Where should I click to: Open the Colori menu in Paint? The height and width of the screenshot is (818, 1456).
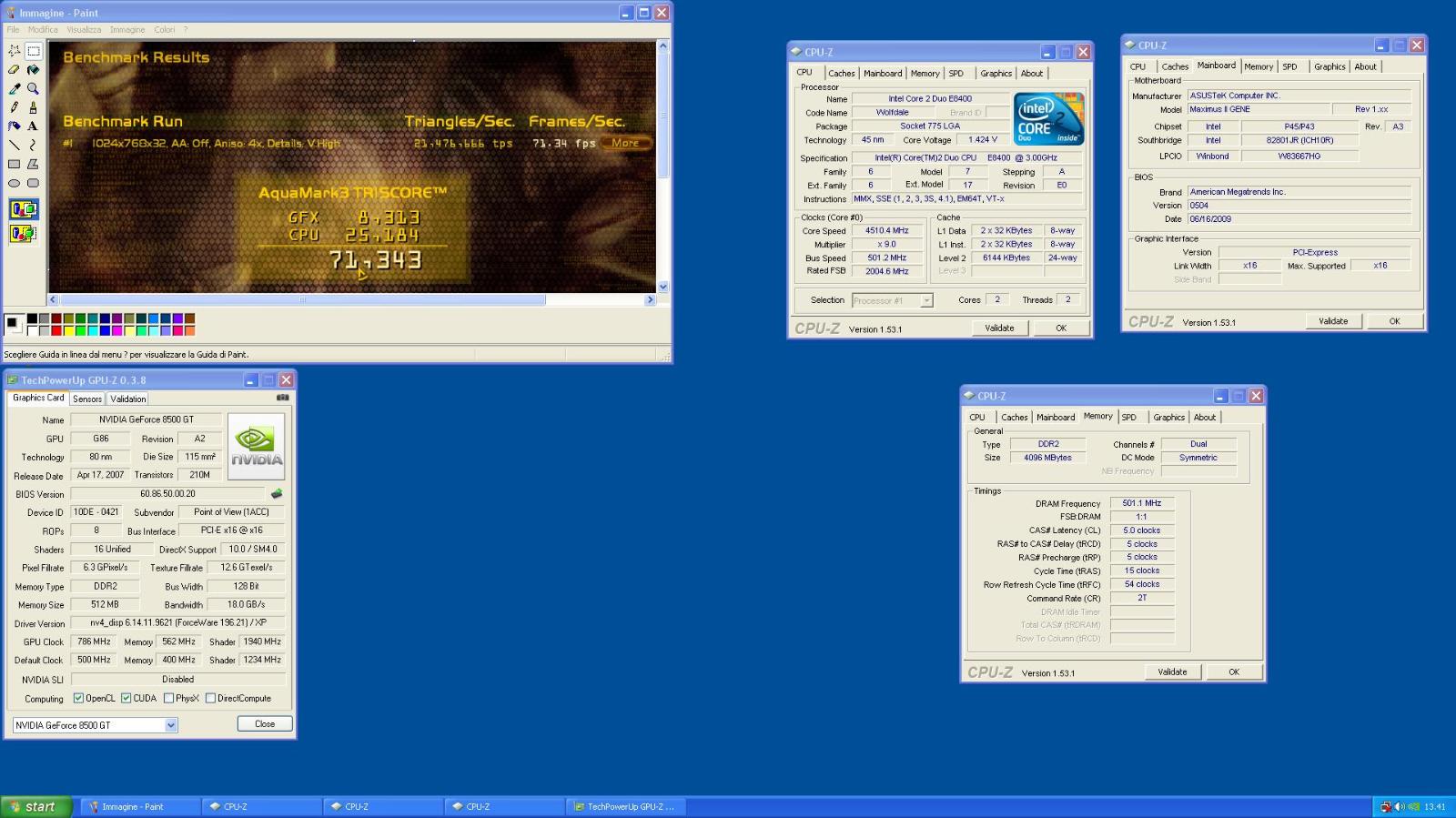[x=164, y=29]
